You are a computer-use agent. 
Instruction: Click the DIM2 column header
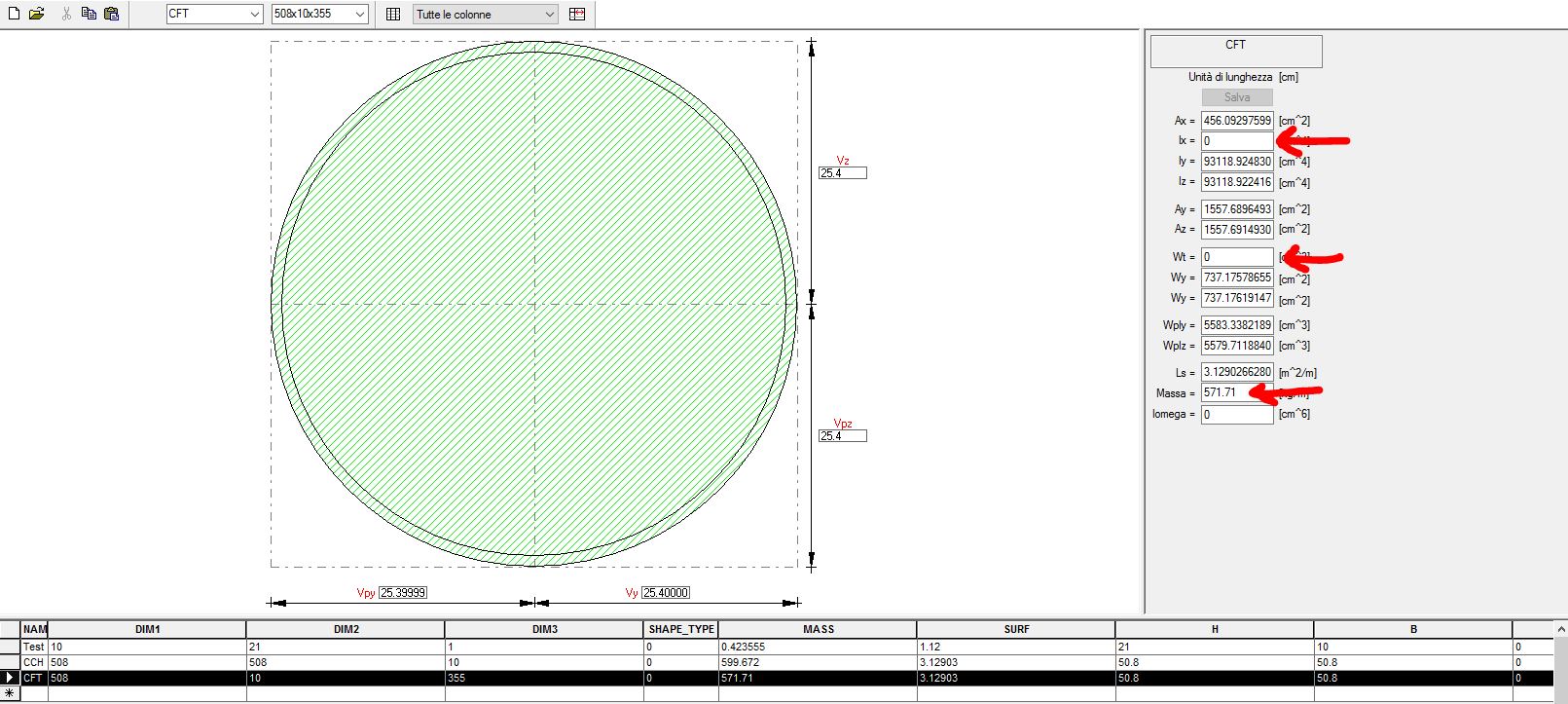pos(346,629)
